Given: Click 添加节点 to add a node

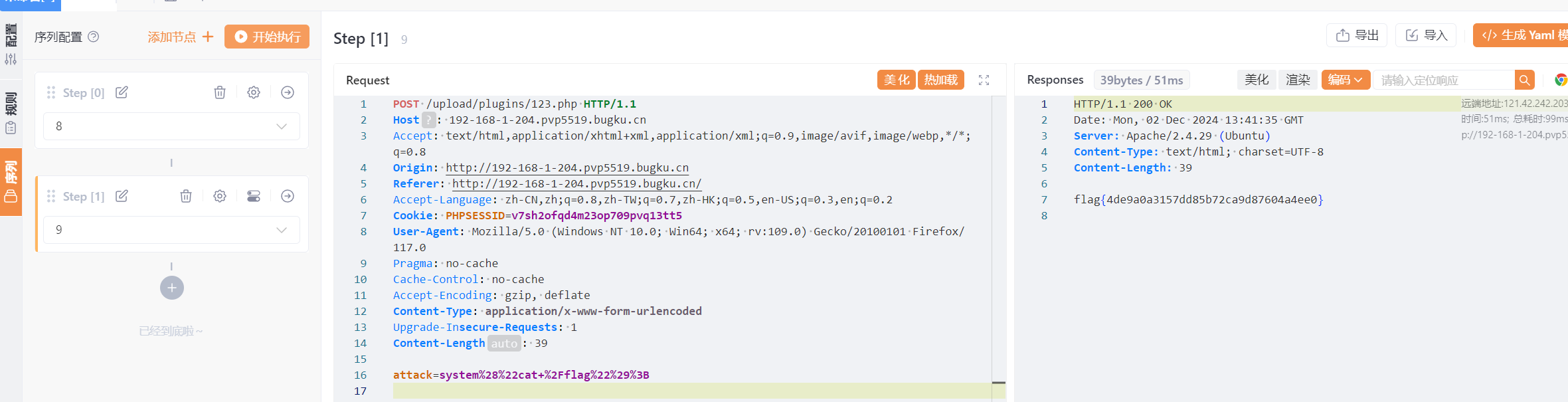Looking at the screenshot, I should pos(181,37).
